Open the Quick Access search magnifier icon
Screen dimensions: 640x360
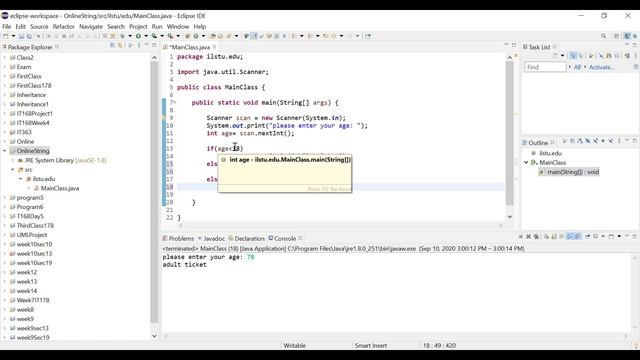coord(603,36)
